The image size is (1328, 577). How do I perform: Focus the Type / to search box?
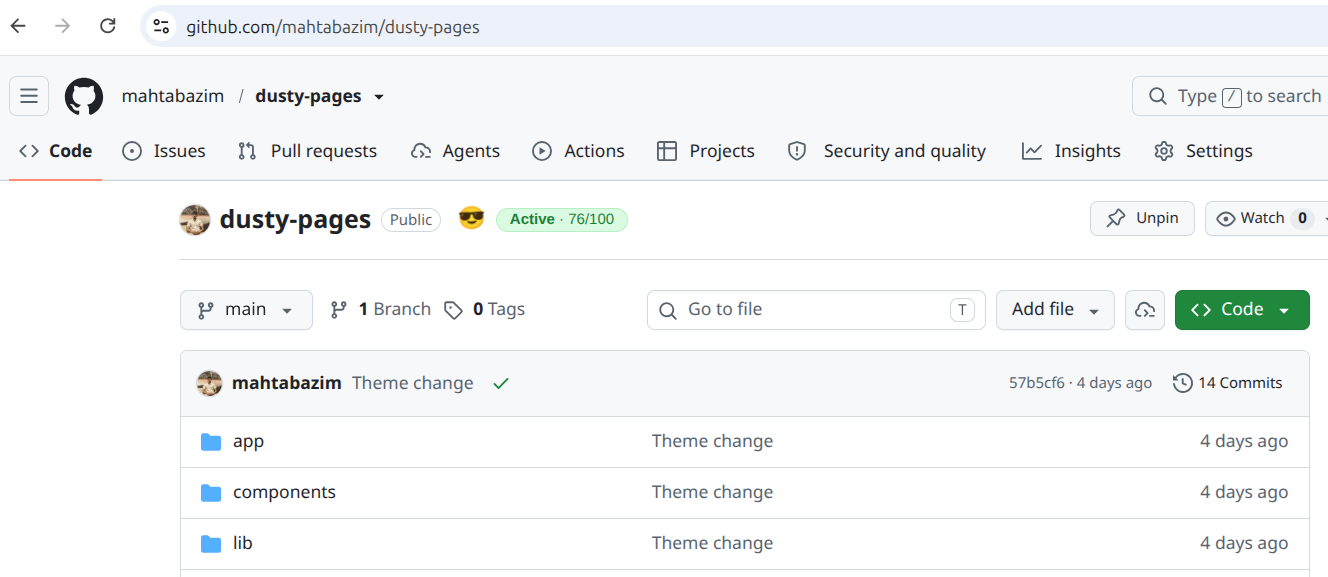[1230, 96]
